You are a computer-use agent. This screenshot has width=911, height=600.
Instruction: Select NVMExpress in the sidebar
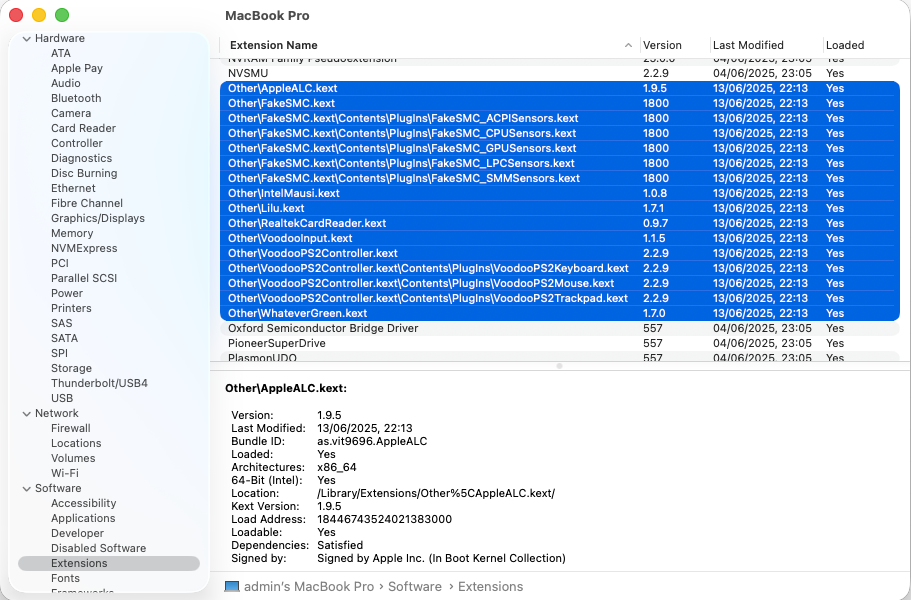(x=84, y=249)
